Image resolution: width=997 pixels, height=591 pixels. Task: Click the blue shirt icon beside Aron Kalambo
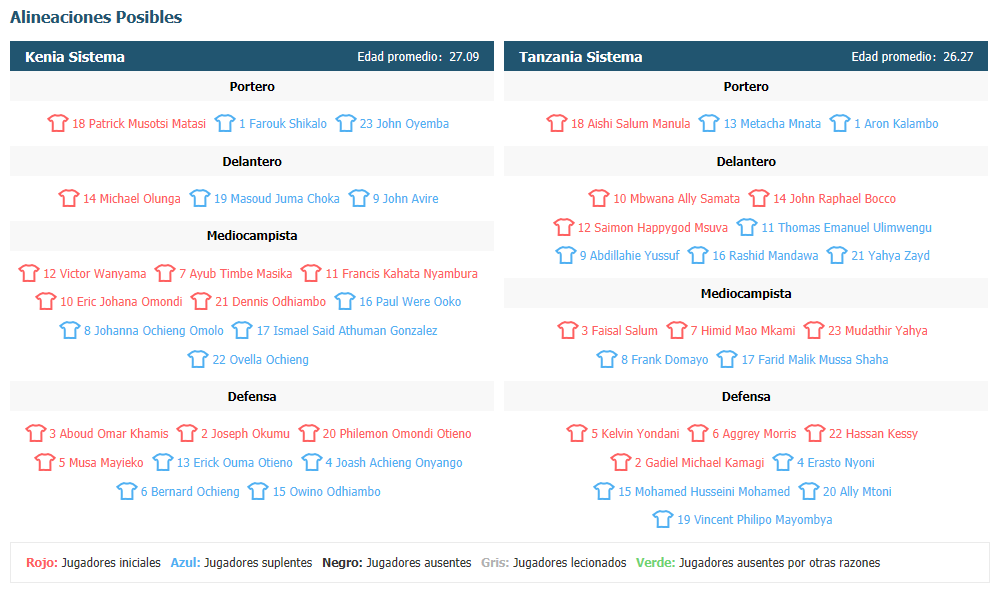(x=840, y=123)
